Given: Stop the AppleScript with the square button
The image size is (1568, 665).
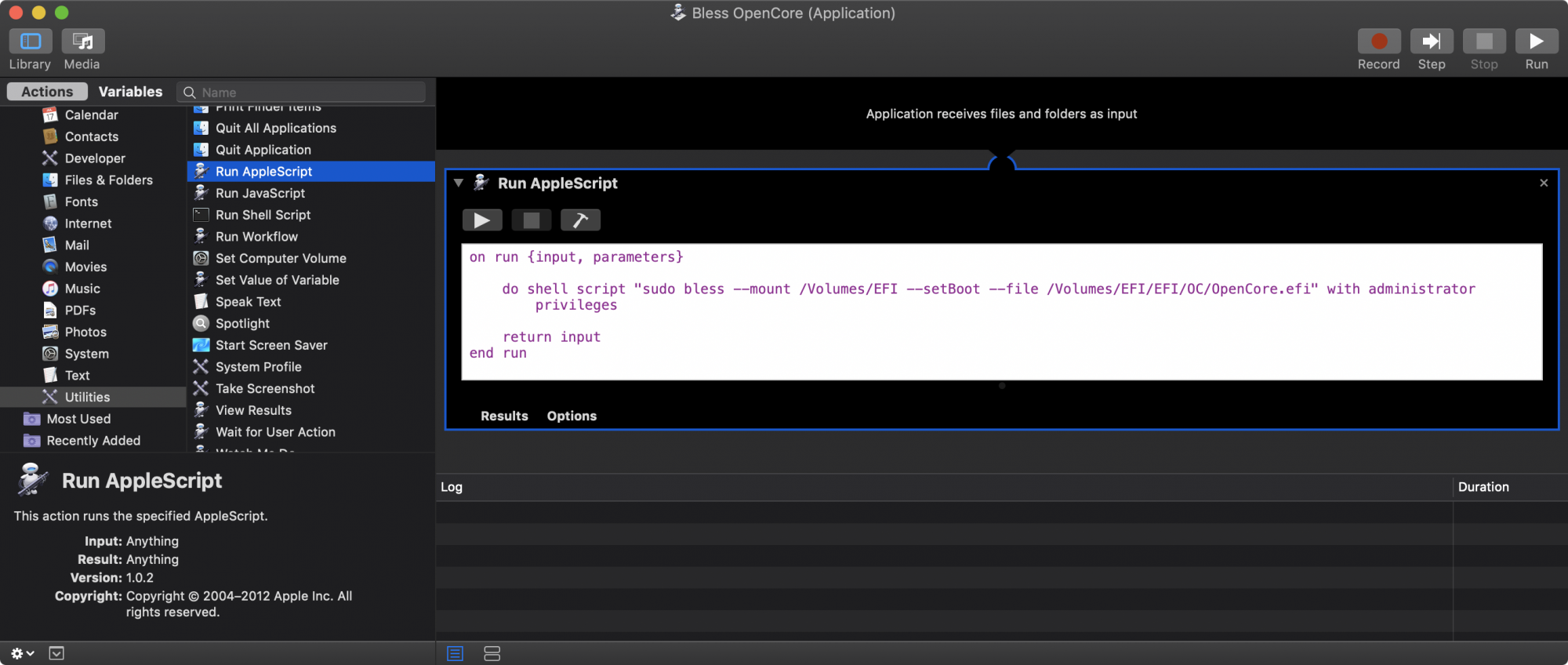Looking at the screenshot, I should pos(532,220).
